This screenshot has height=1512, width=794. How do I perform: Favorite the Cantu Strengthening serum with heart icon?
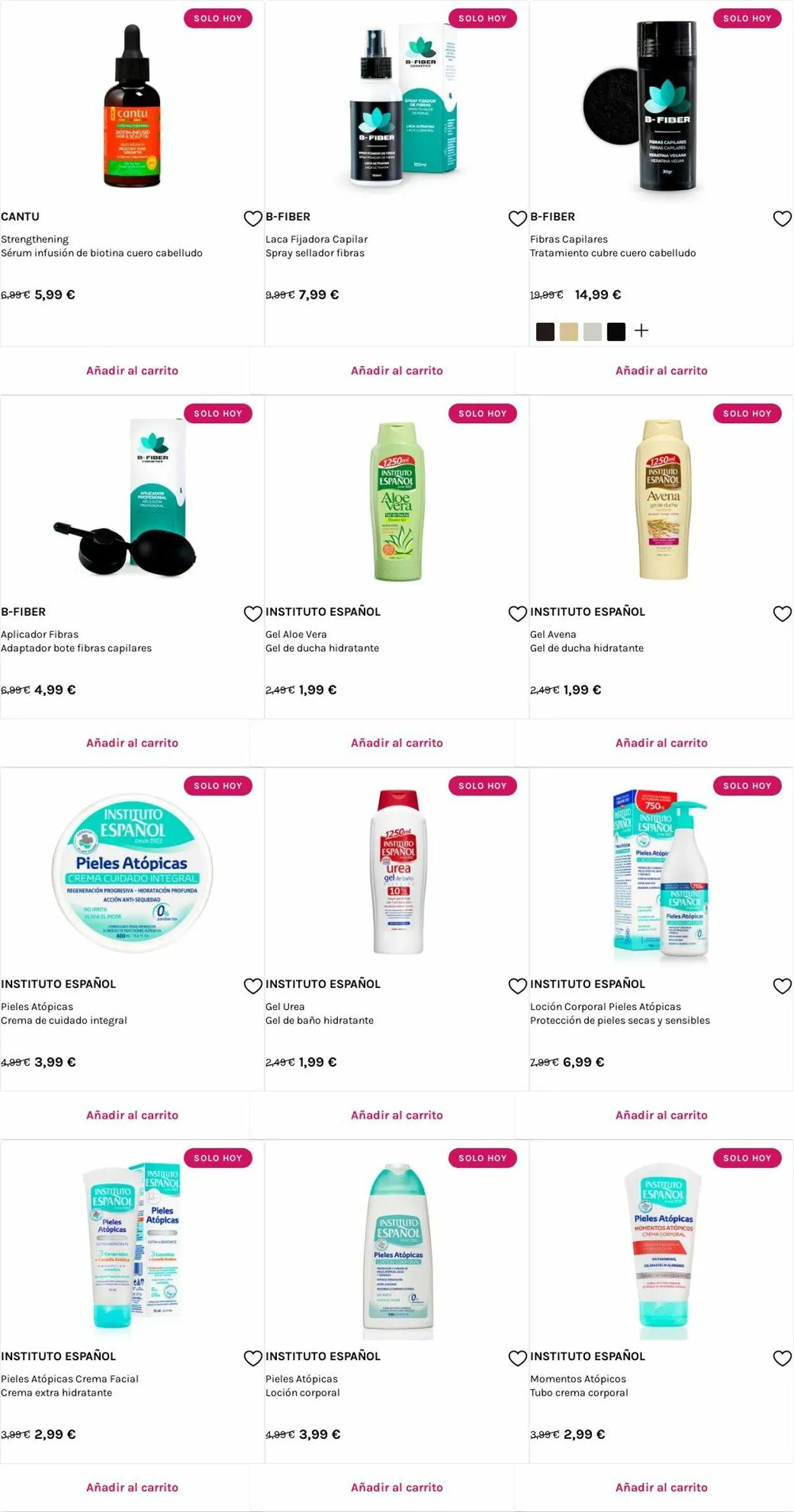click(253, 219)
